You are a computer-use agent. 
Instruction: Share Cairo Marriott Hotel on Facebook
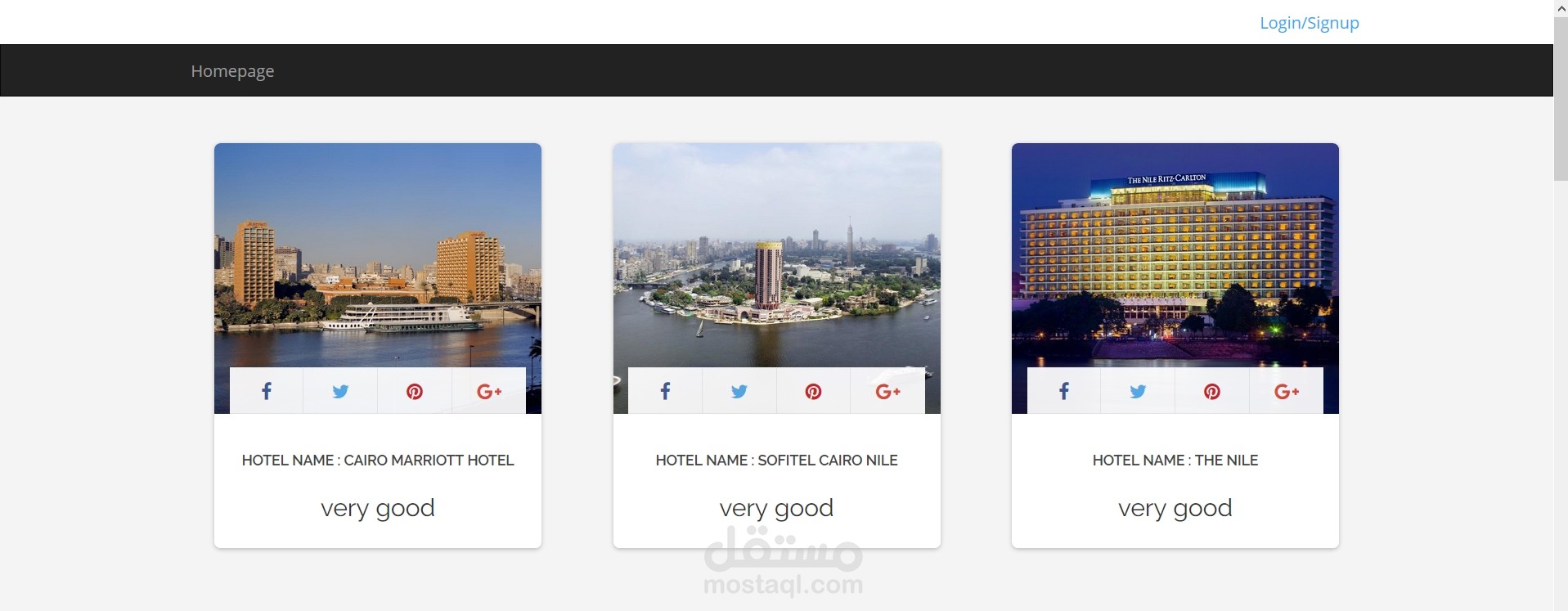[267, 391]
